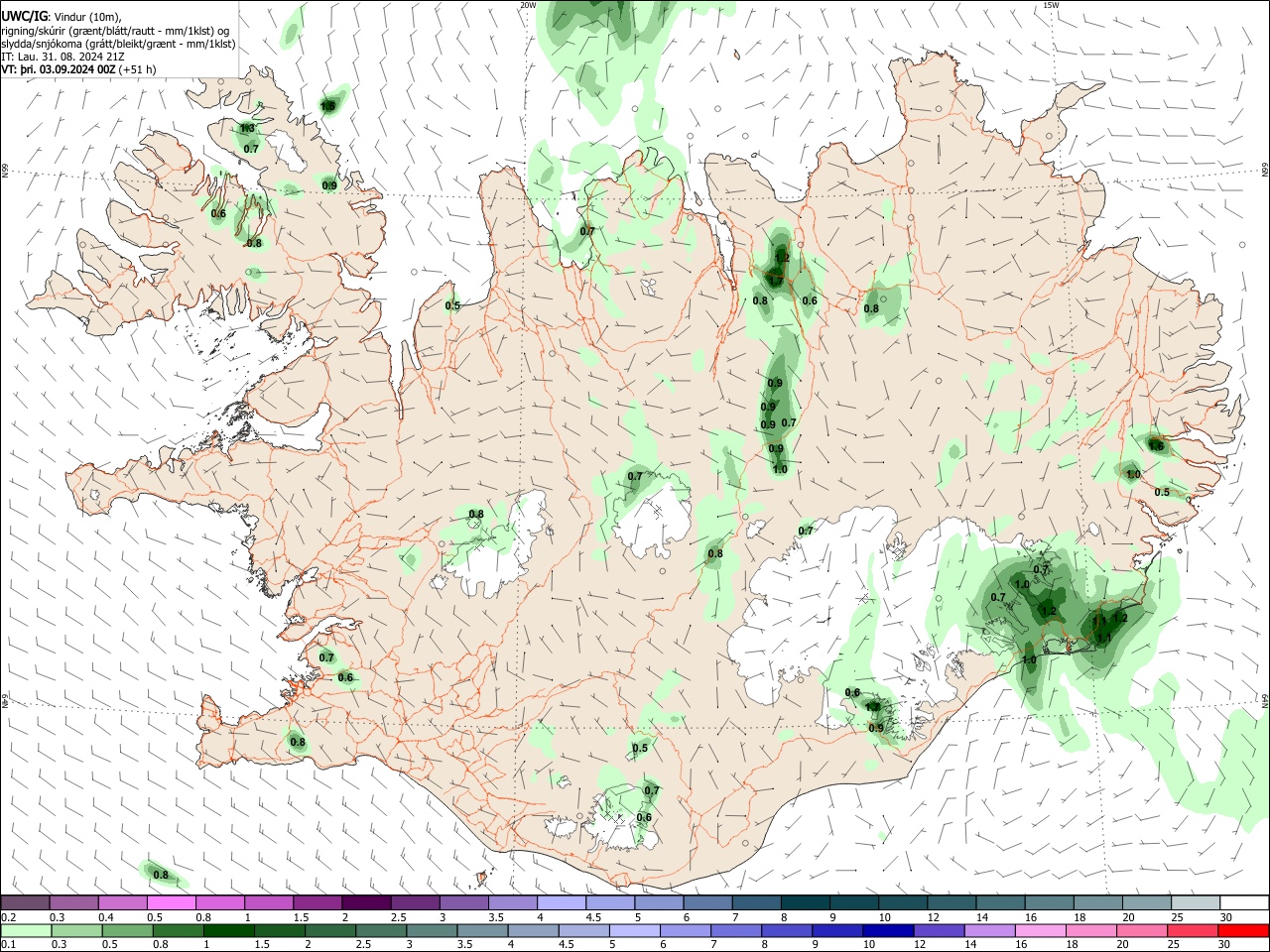Click the 'IT: Lau. 31. 08. 2024 21Z' line
1270x952 pixels.
click(63, 57)
